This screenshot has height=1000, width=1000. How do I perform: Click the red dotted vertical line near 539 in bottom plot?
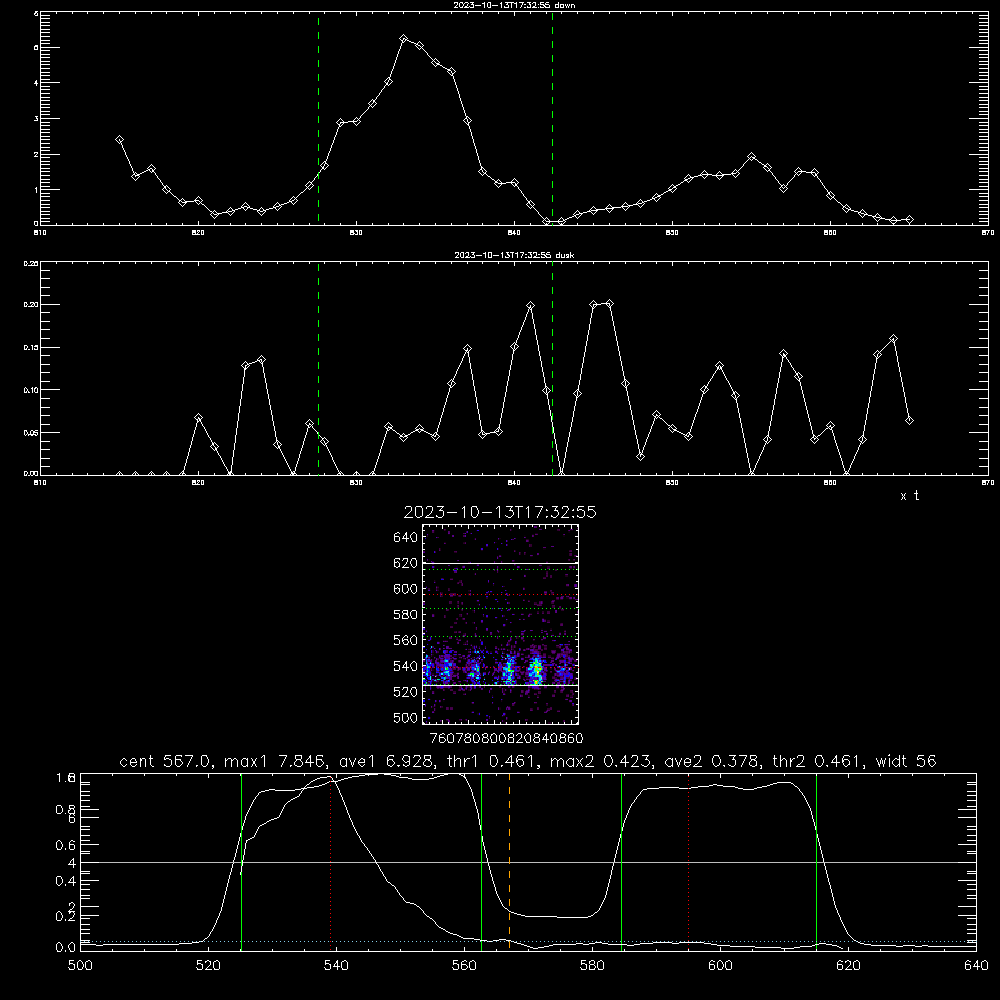point(330,861)
